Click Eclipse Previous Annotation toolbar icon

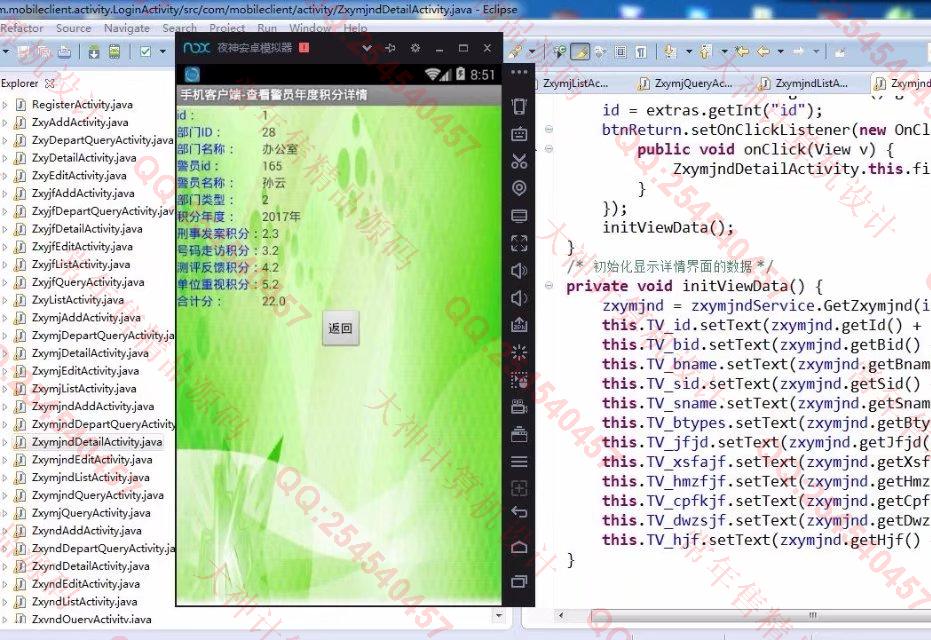[705, 52]
